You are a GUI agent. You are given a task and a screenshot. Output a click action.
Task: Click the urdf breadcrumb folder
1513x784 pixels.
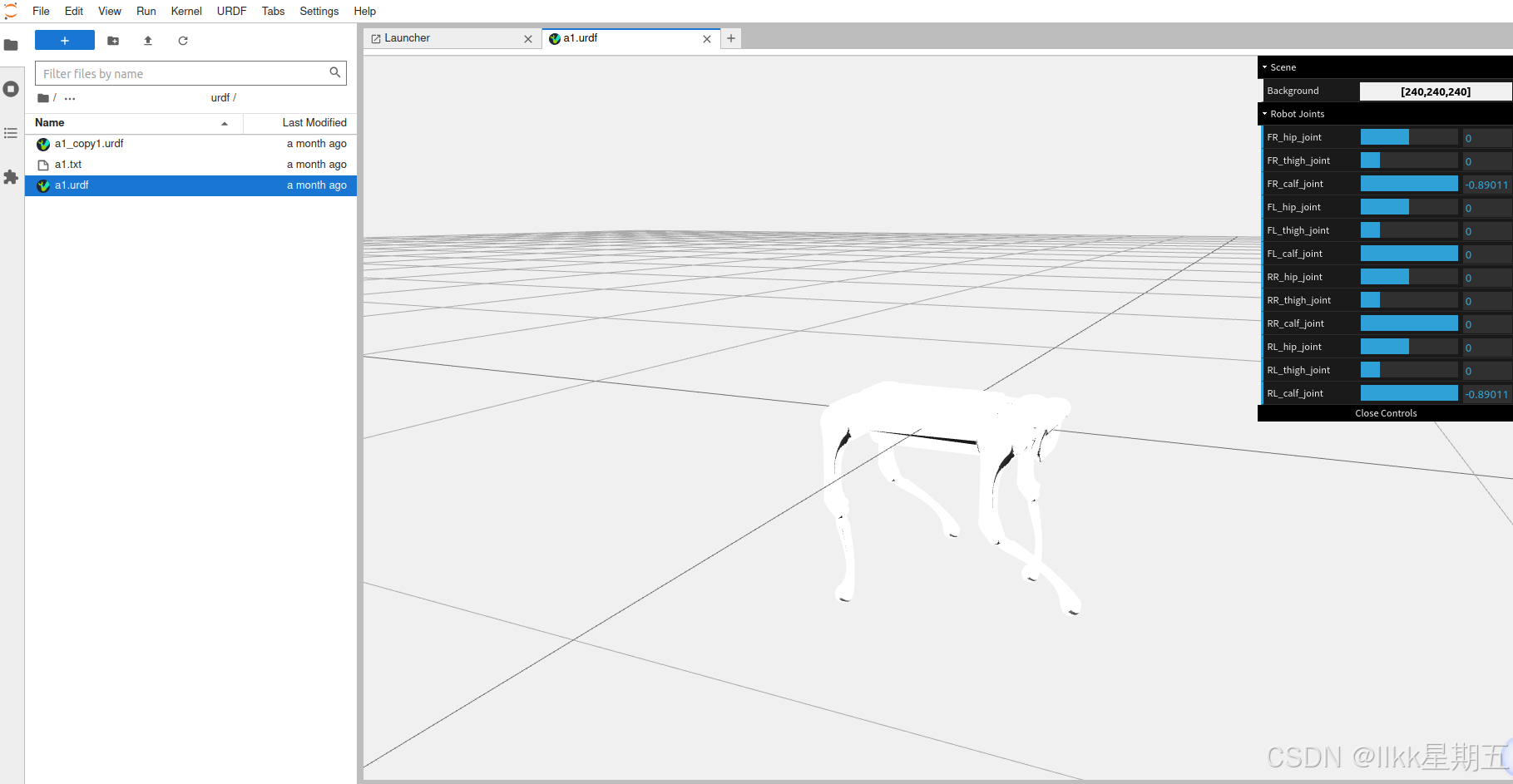click(x=220, y=98)
